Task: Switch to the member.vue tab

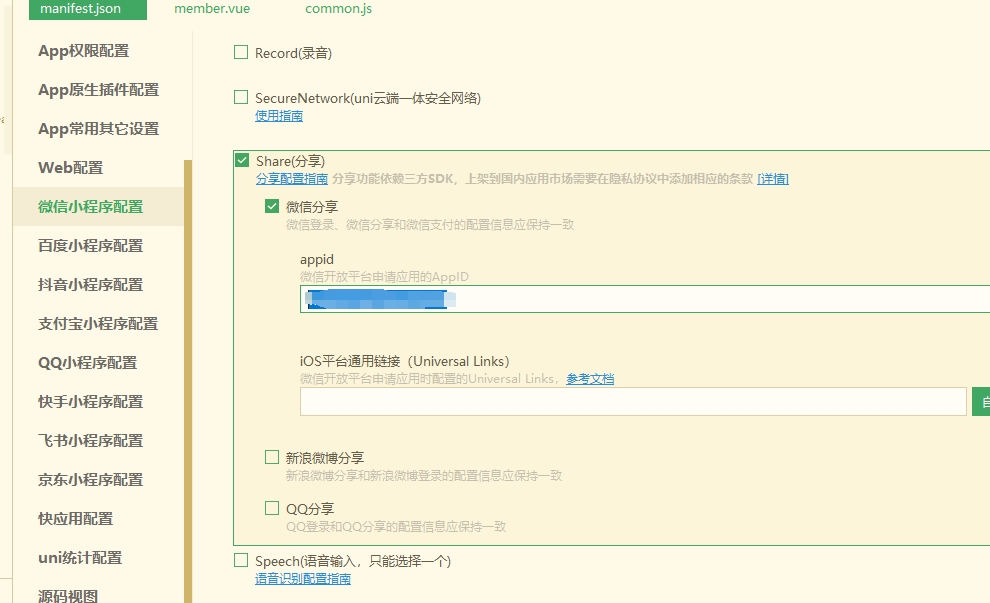Action: [211, 8]
